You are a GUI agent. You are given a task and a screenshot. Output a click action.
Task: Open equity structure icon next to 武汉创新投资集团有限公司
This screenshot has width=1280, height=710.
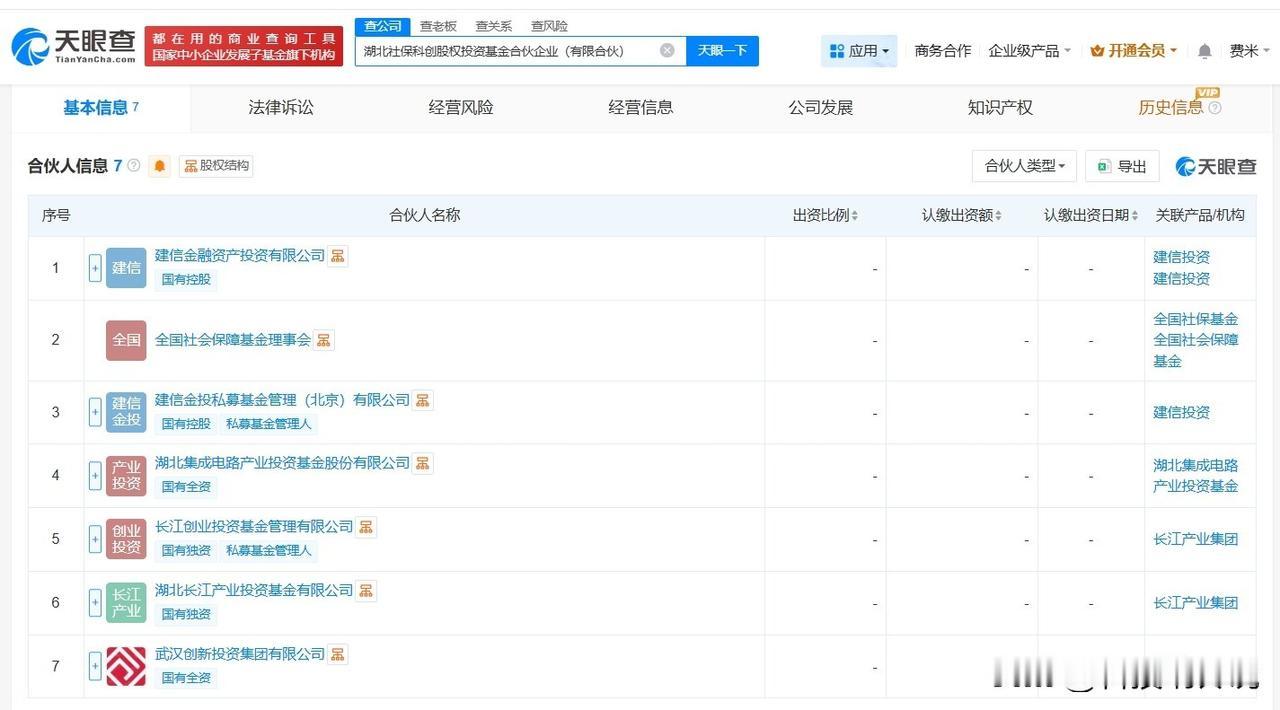point(338,654)
